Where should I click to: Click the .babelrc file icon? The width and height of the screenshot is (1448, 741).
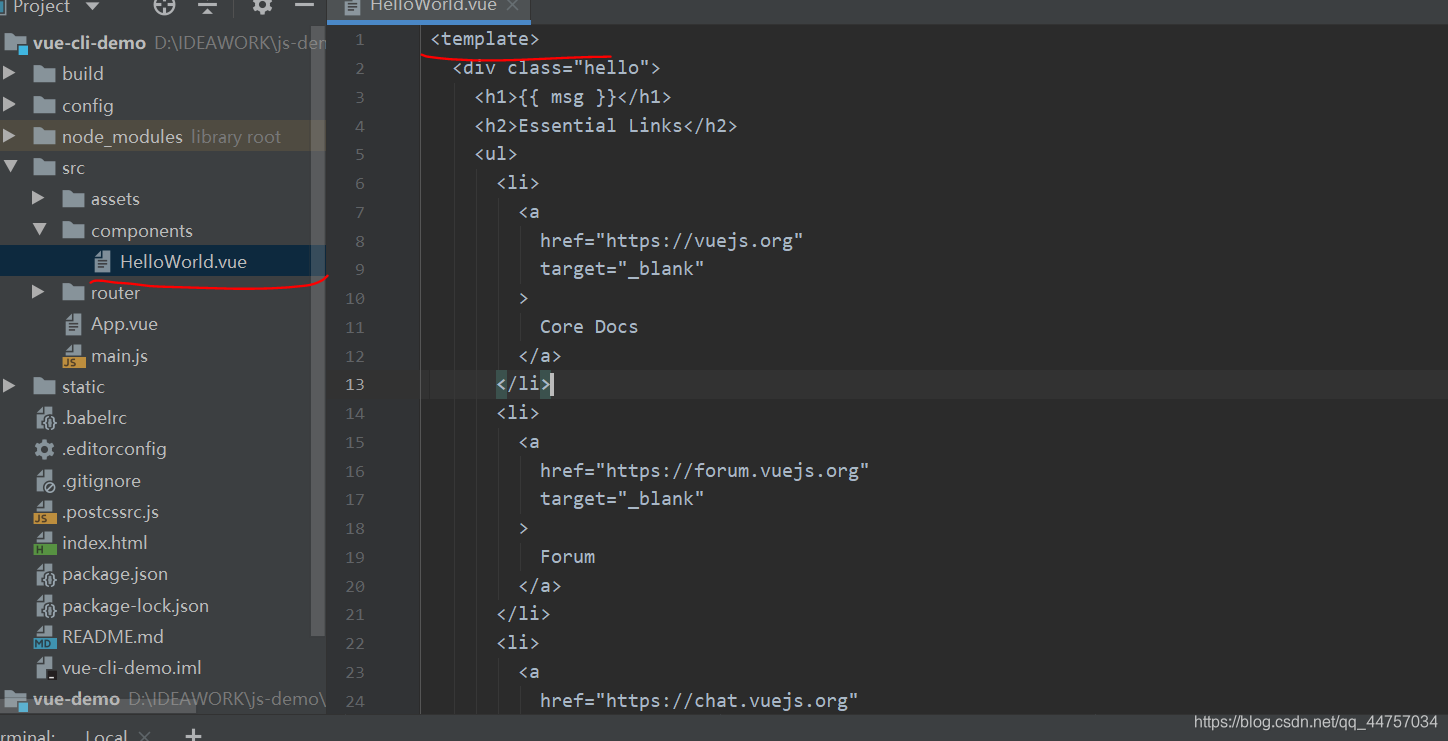[x=45, y=418]
